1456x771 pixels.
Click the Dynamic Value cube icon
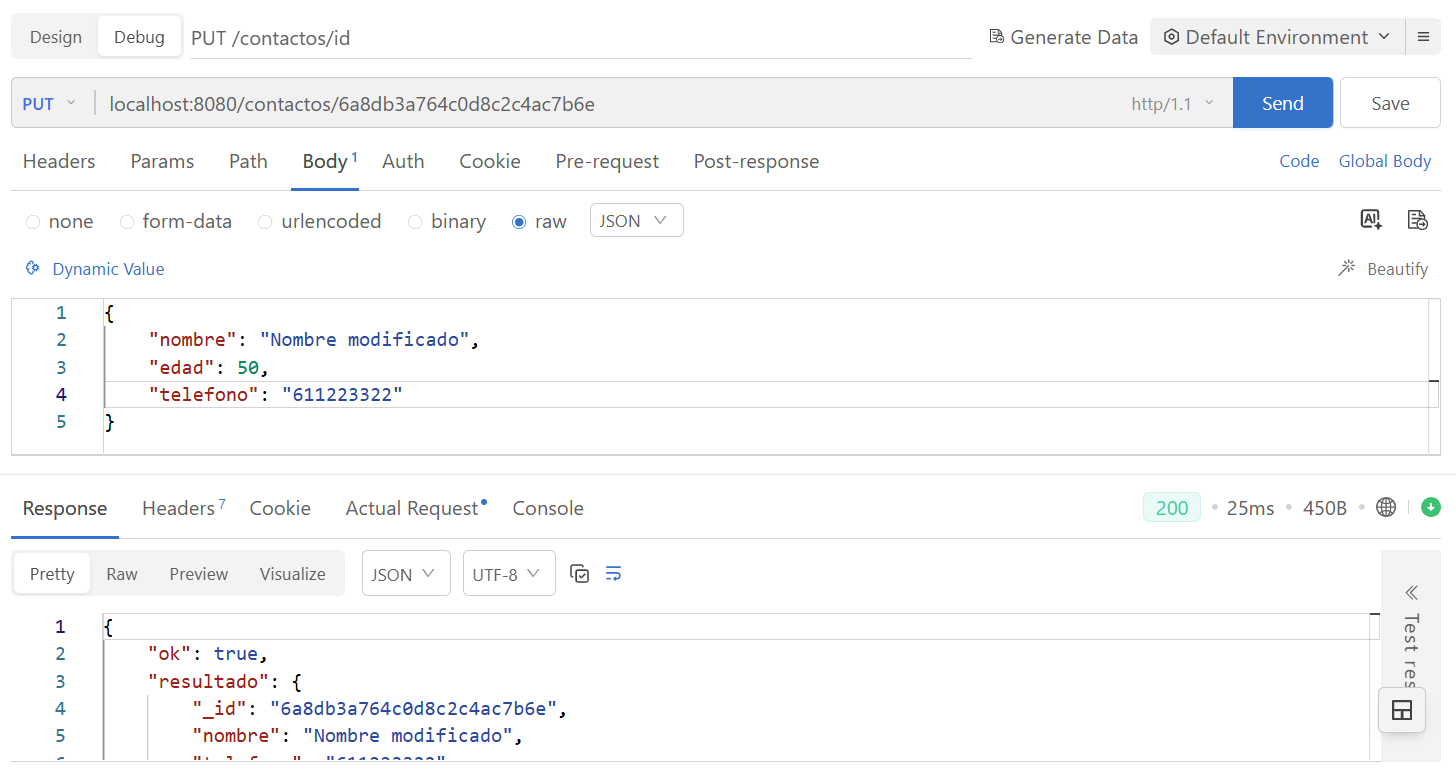tap(33, 268)
